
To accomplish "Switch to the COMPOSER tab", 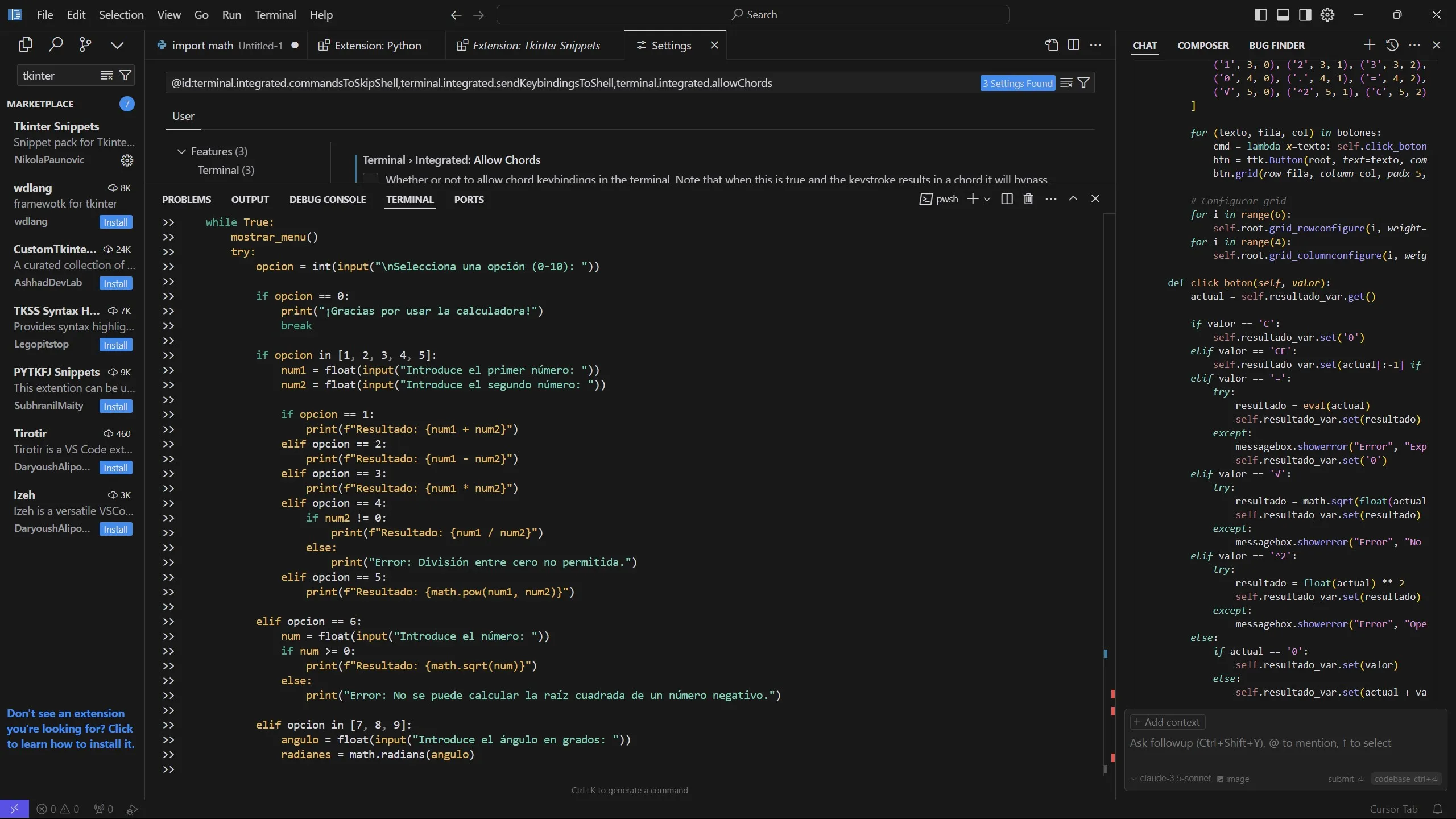I will pyautogui.click(x=1204, y=45).
